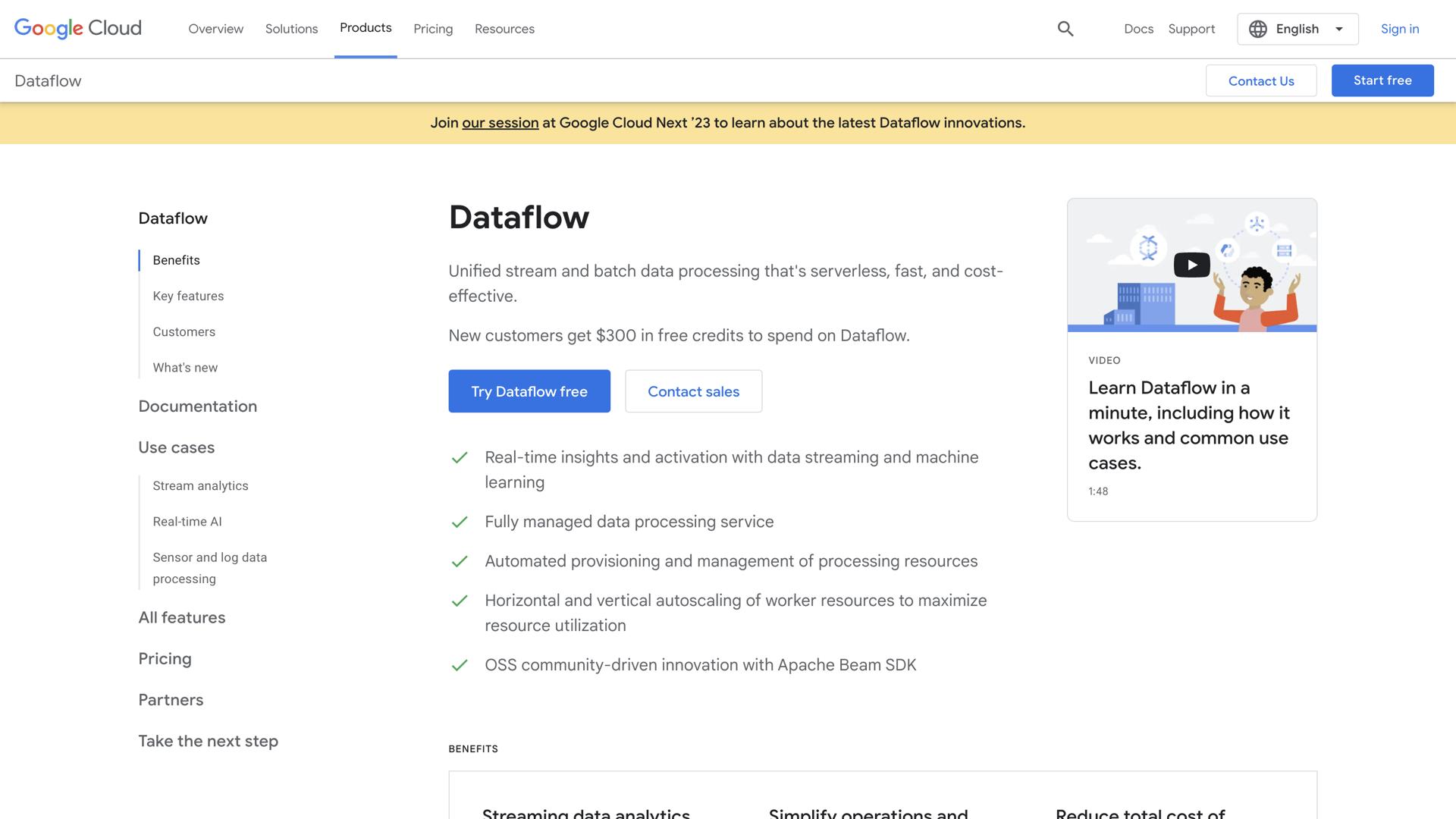This screenshot has height=819, width=1456.
Task: Click the video duration thumbnail card
Action: coord(1097,491)
